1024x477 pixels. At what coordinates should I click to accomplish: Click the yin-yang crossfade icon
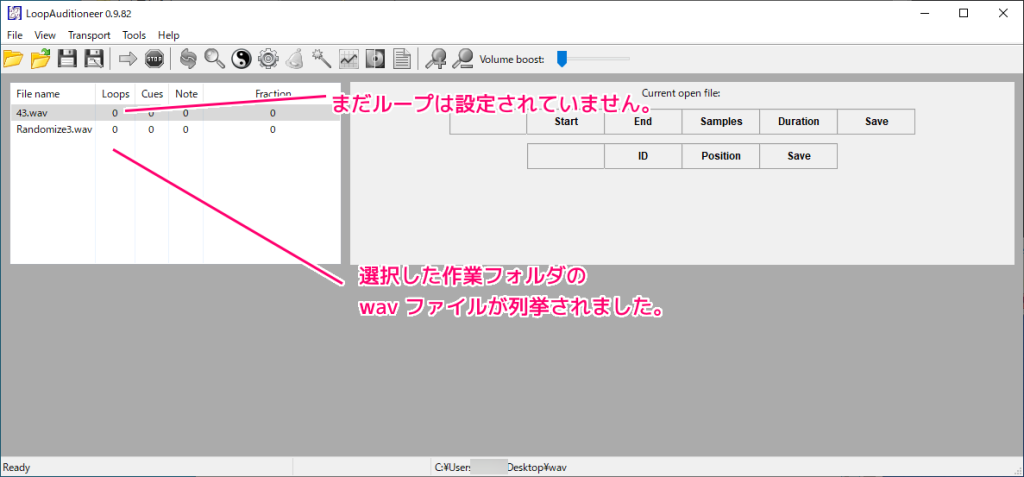(x=241, y=59)
